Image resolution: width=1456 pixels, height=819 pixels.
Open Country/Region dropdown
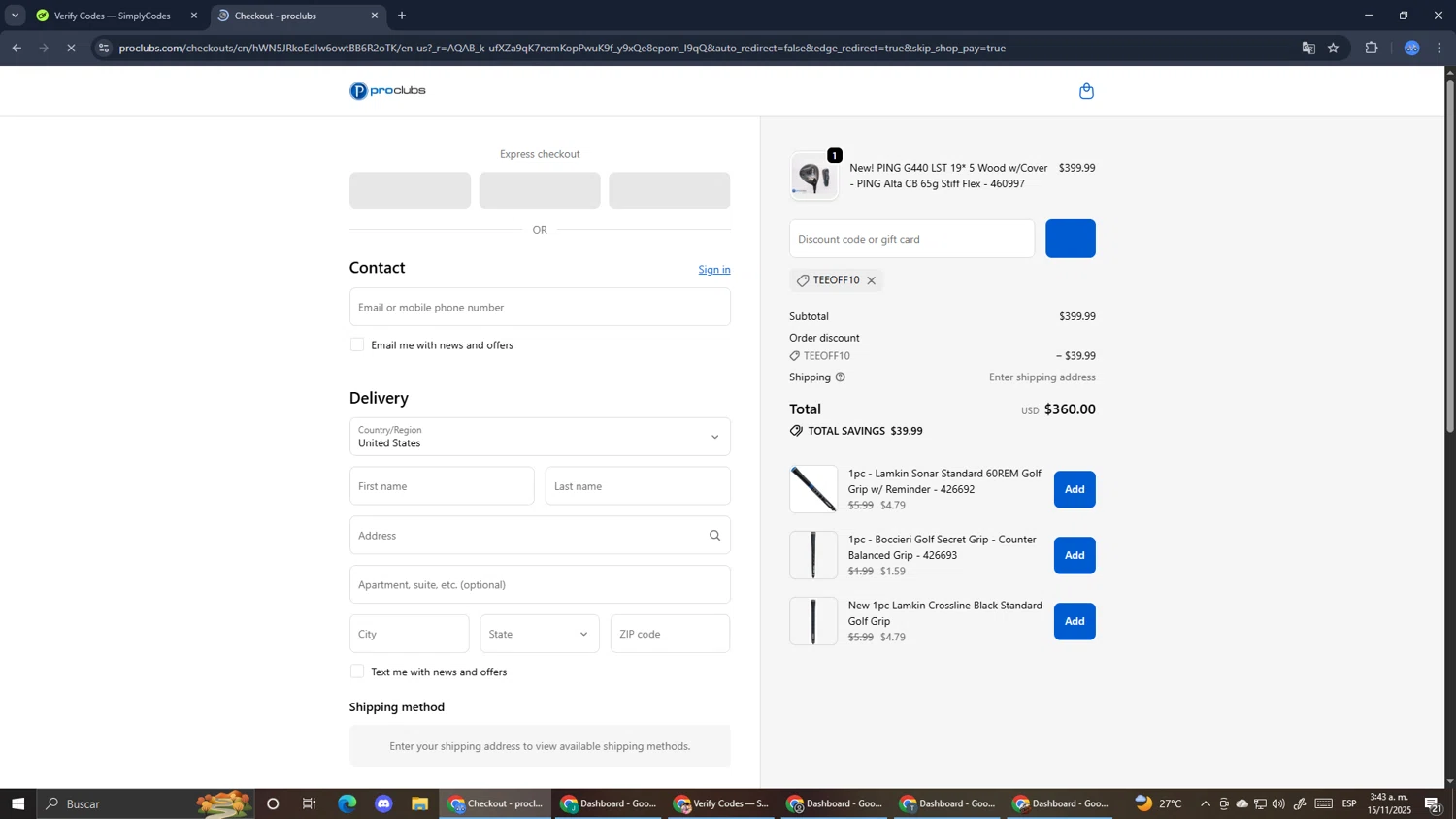pos(540,437)
